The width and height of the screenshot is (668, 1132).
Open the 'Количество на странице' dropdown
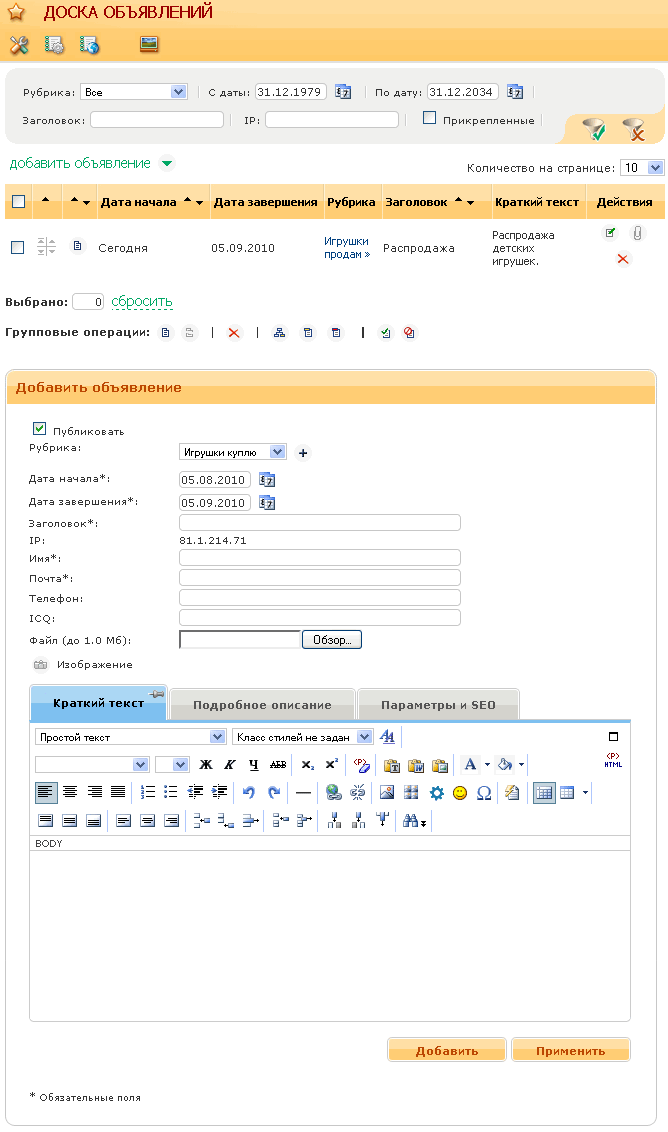pyautogui.click(x=642, y=168)
